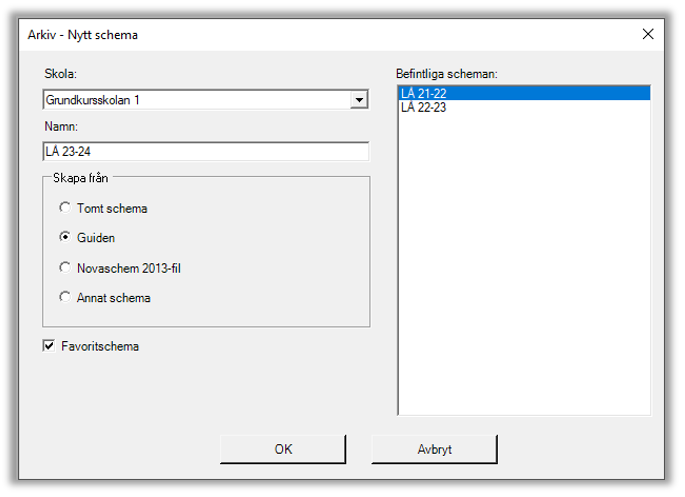Select the Tomt schema radio button
Screen dimensions: 685x497
pos(66,208)
